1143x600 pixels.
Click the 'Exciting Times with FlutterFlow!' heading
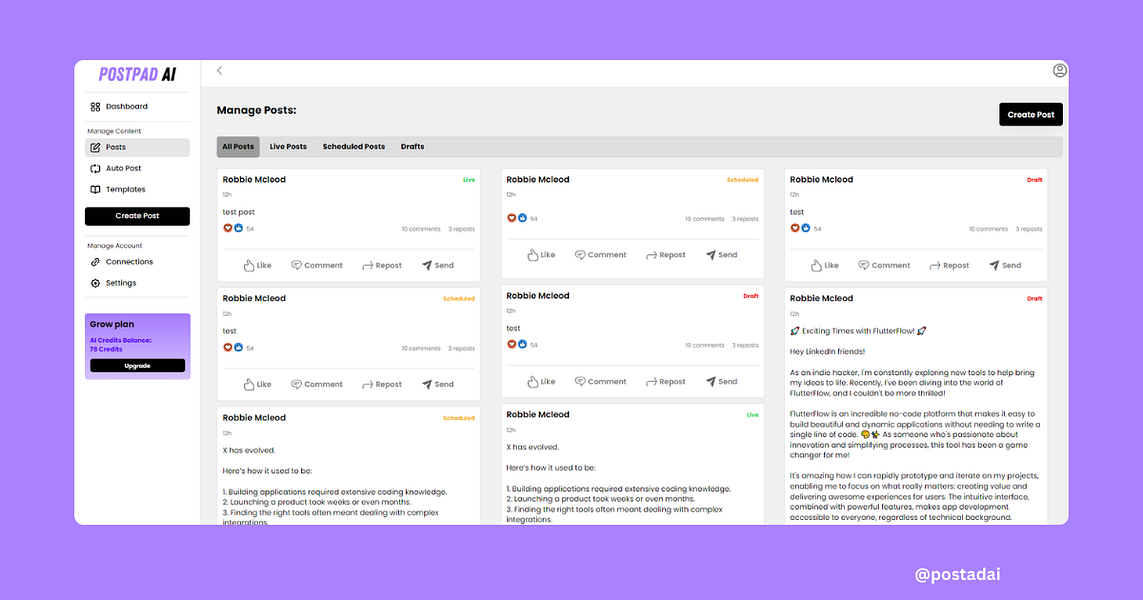tap(858, 331)
